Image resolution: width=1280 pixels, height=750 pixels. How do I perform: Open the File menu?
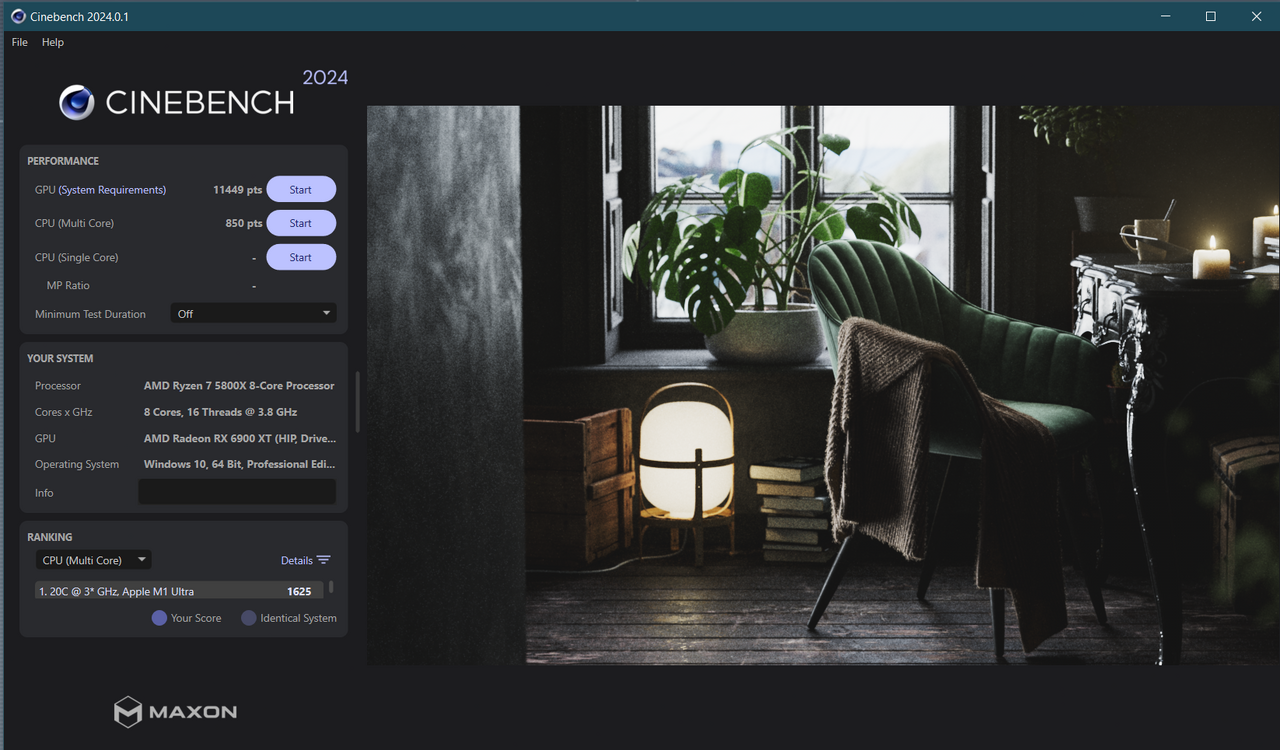(x=20, y=42)
